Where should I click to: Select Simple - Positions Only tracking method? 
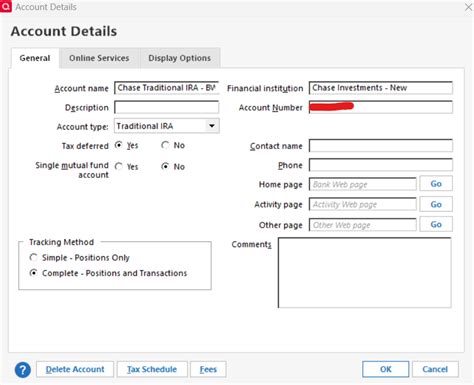point(33,257)
